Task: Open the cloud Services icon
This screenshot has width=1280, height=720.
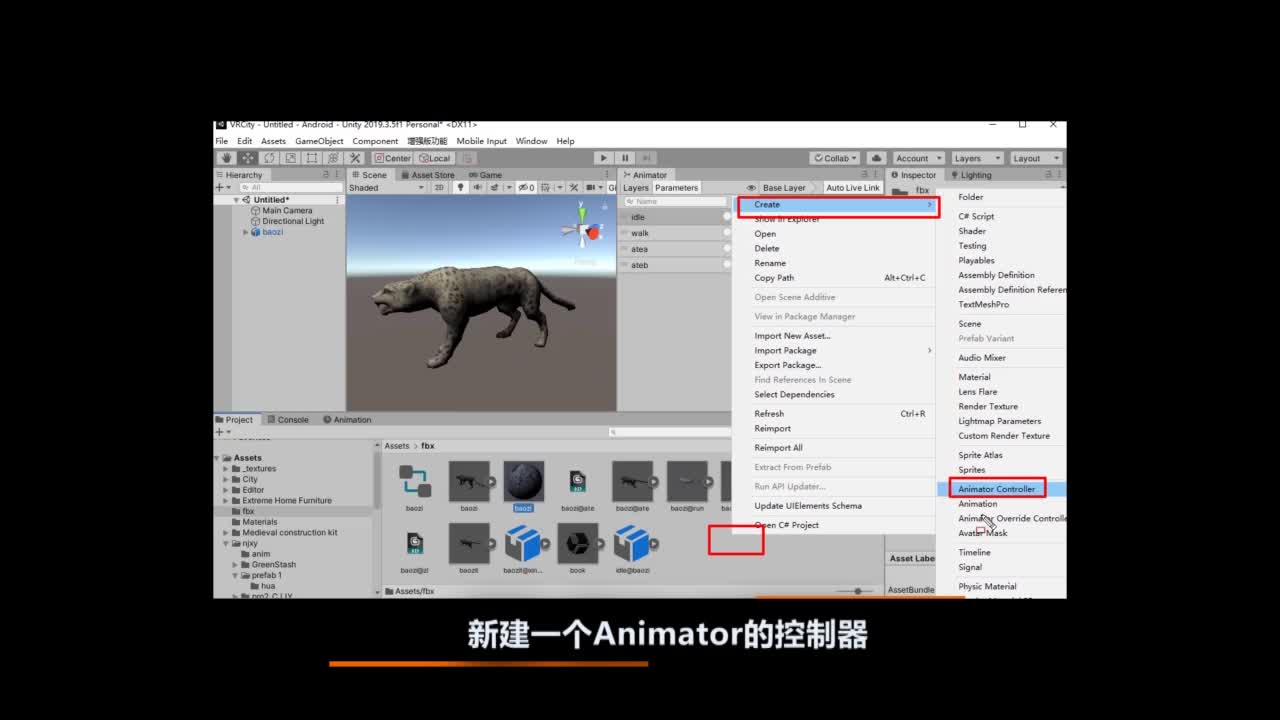Action: point(876,158)
